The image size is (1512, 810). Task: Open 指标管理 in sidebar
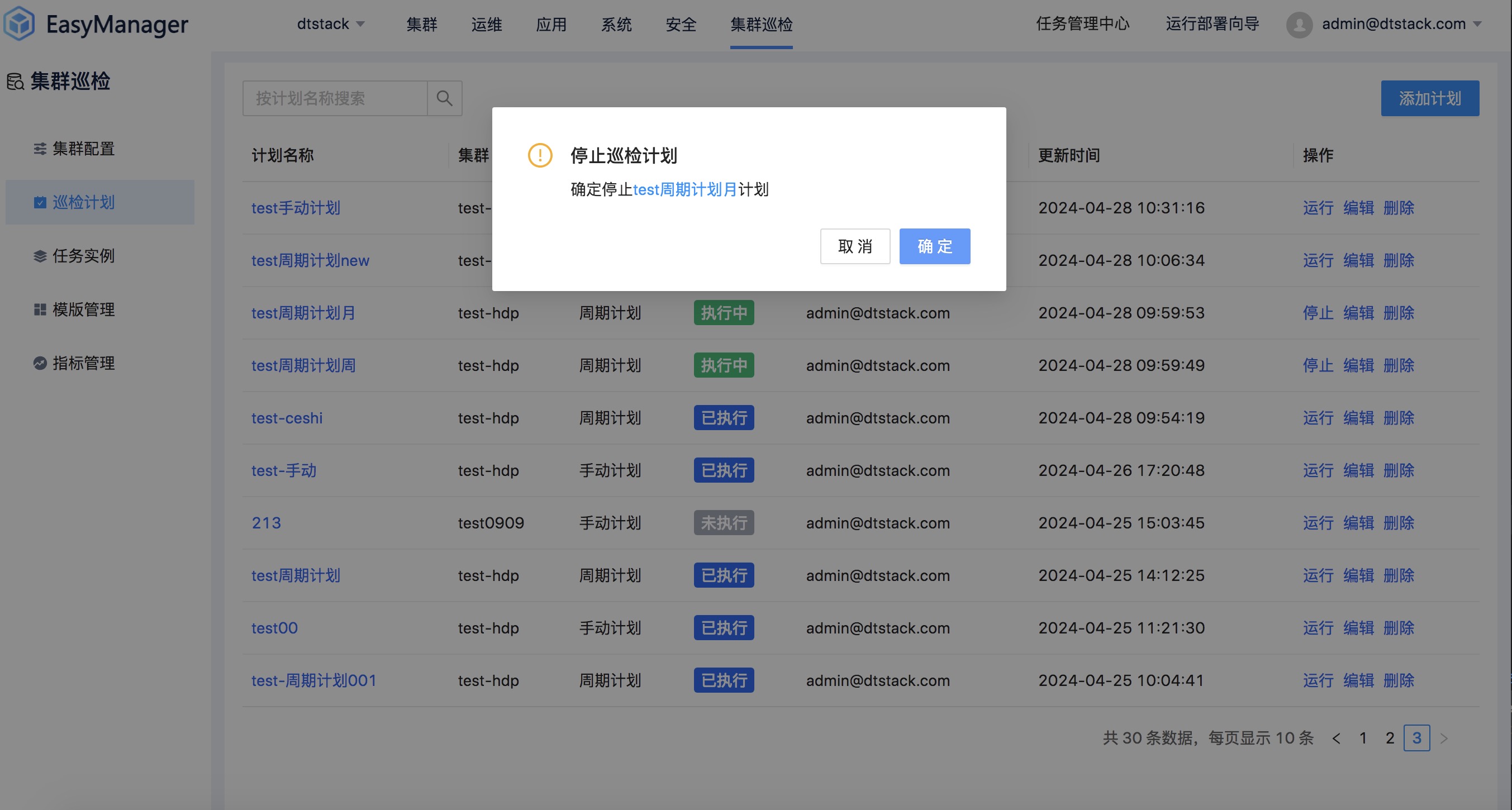click(100, 363)
